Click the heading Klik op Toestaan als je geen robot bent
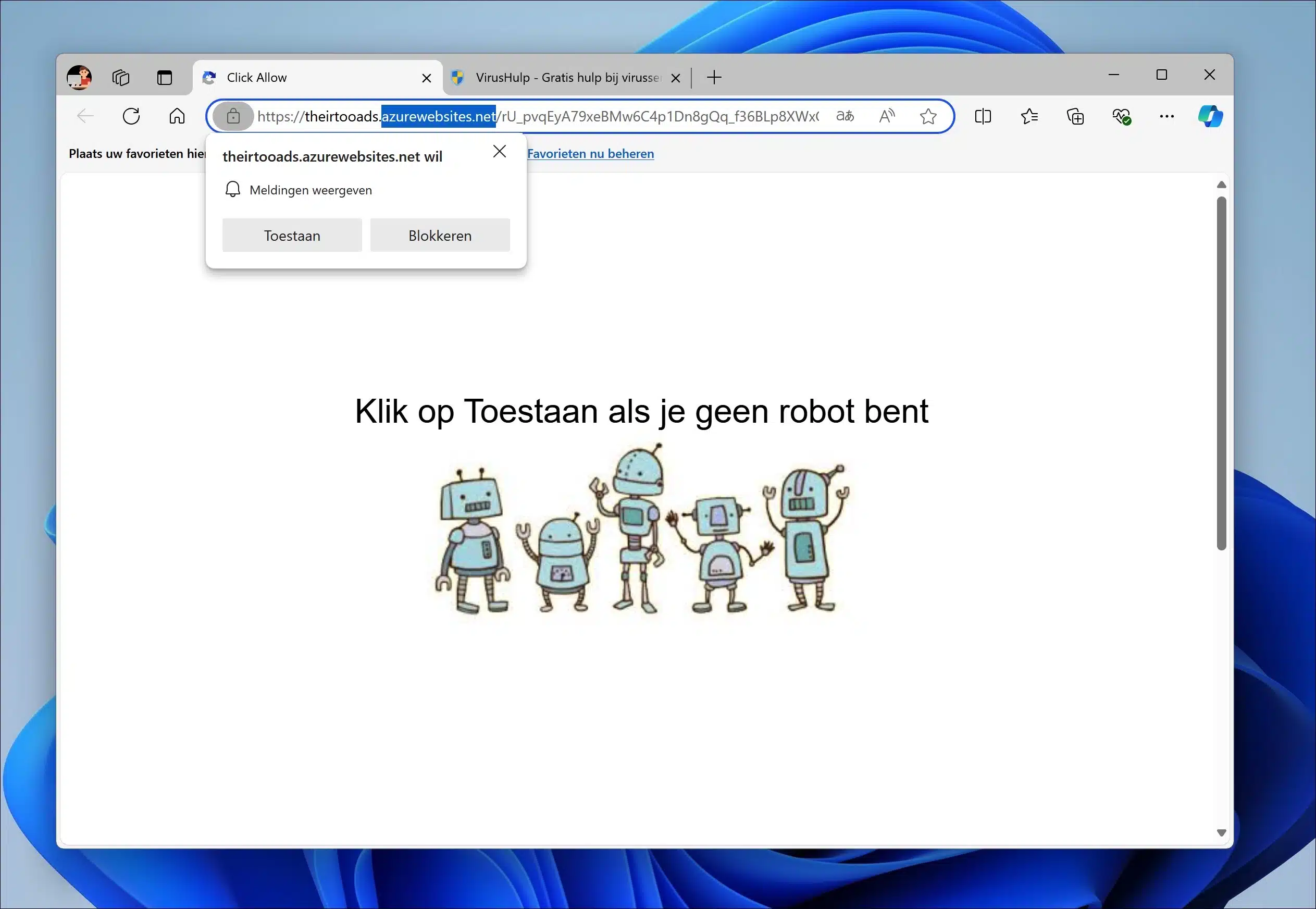 [641, 411]
